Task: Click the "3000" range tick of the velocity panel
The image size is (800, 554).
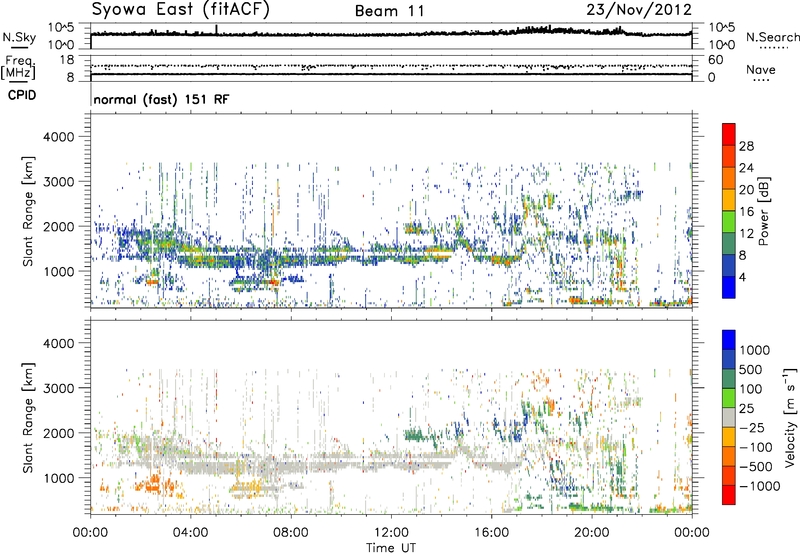Action: (58, 388)
